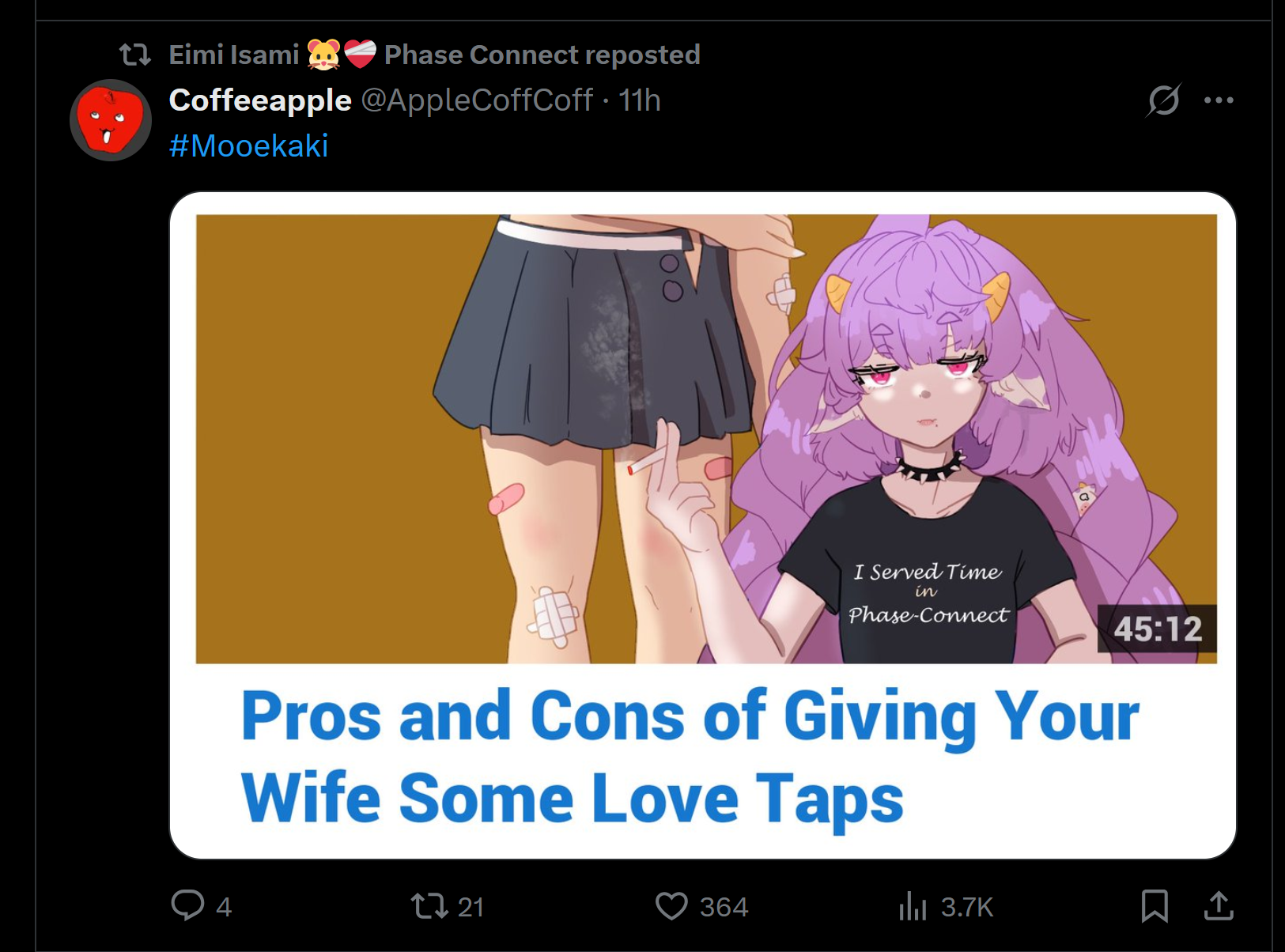
Task: Click the small repost icon above the tweet
Action: pyautogui.click(x=134, y=55)
